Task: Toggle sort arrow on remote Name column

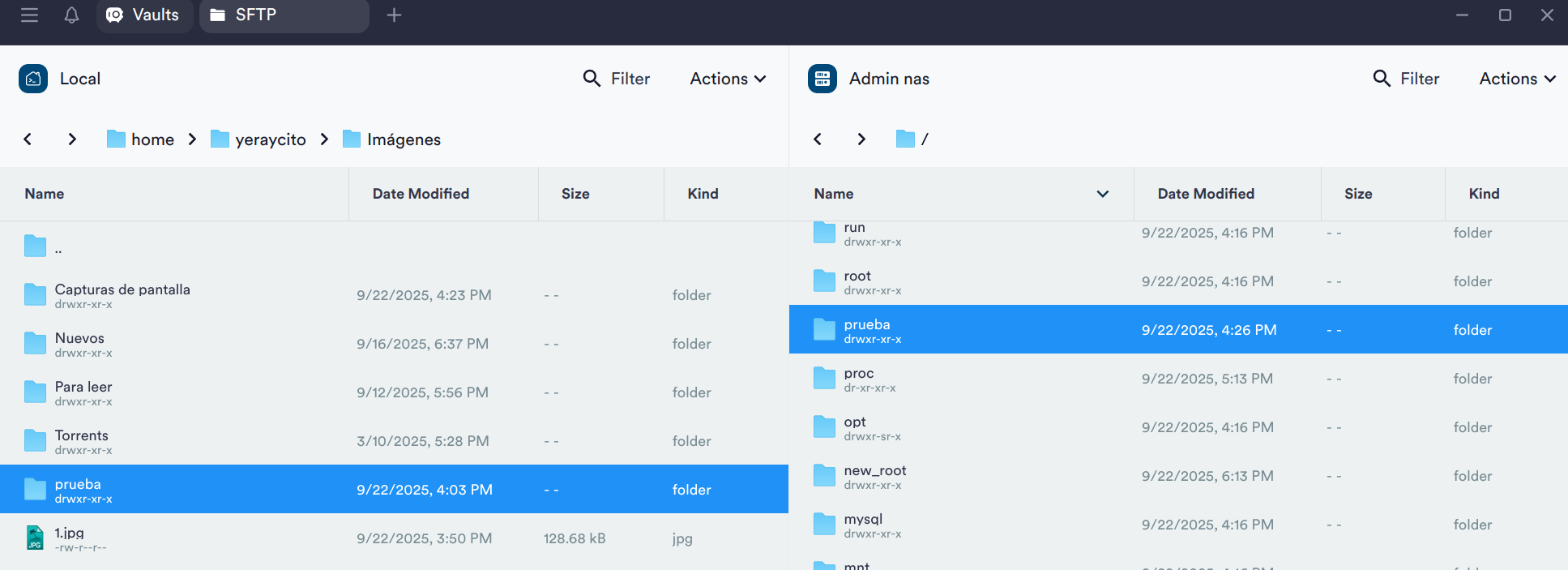Action: pos(1102,194)
